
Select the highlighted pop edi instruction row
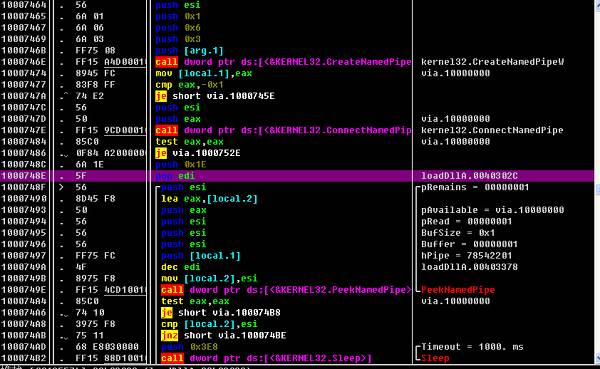pos(297,176)
